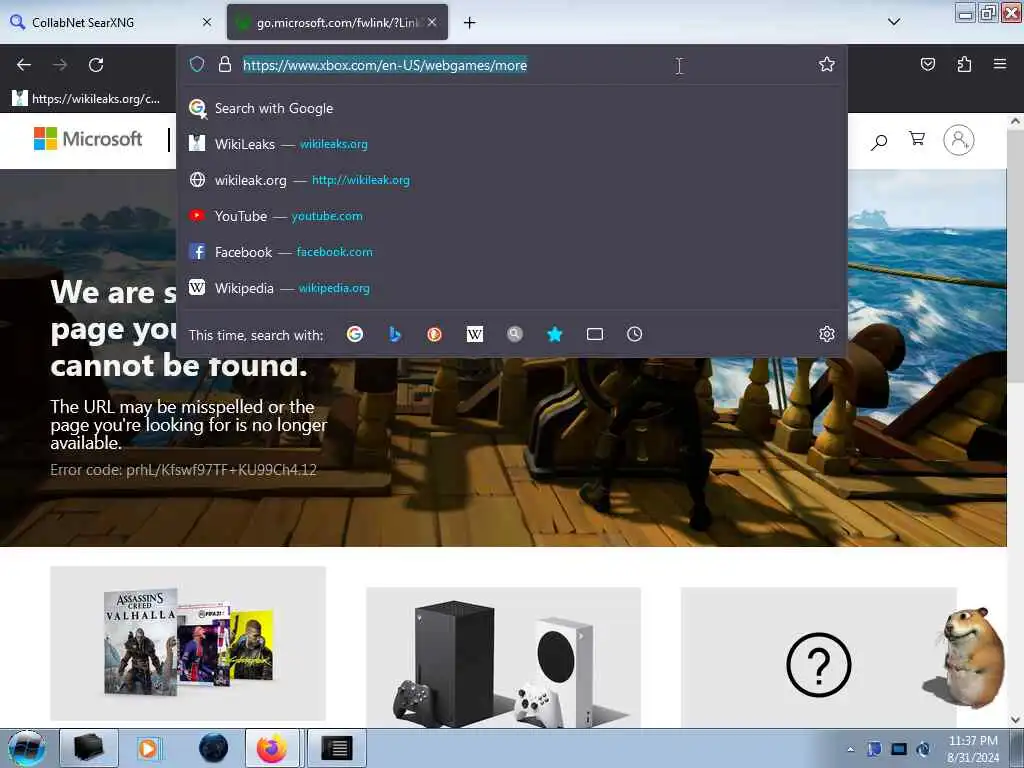Click the hamster desktop mascot
This screenshot has height=768, width=1024.
point(965,657)
